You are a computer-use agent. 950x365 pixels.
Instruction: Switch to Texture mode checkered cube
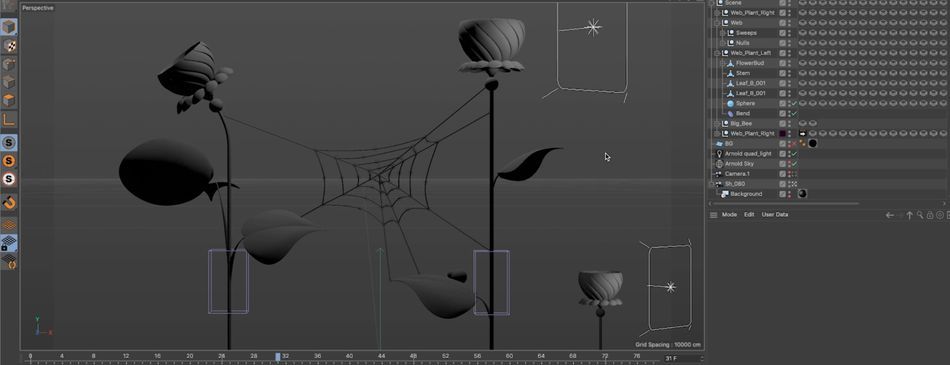coord(8,45)
